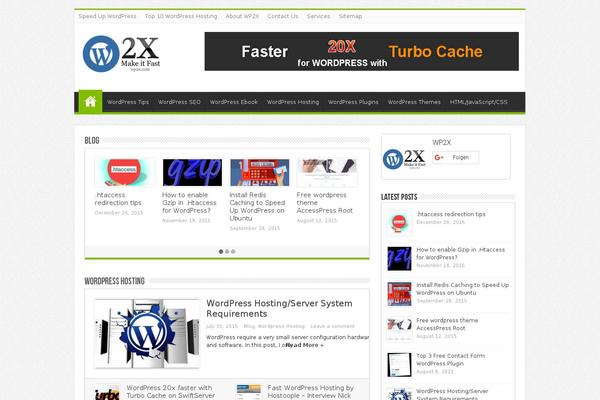Open Install Redis Caching slider title
This screenshot has width=600, height=400.
(257, 206)
